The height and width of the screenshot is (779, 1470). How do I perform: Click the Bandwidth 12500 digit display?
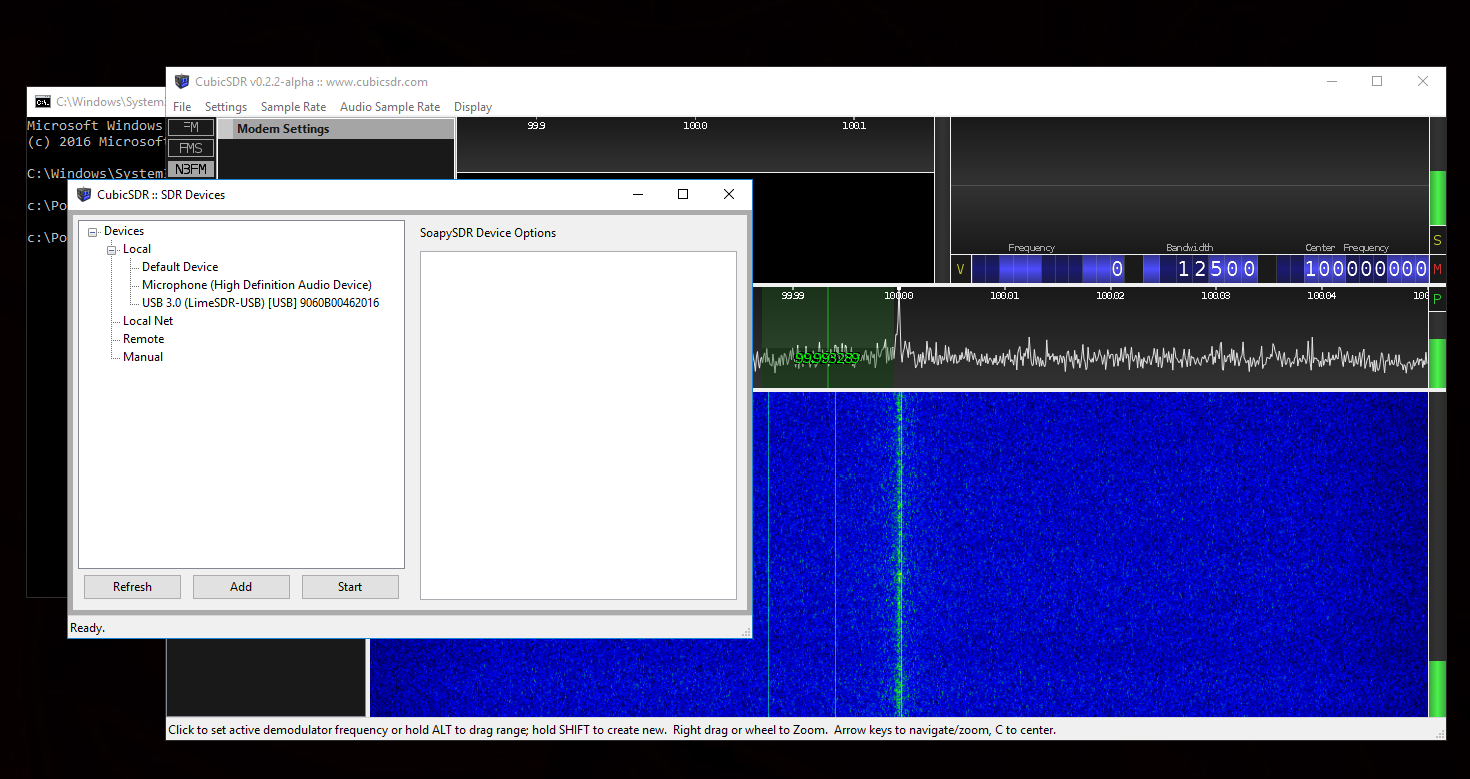pyautogui.click(x=1200, y=269)
